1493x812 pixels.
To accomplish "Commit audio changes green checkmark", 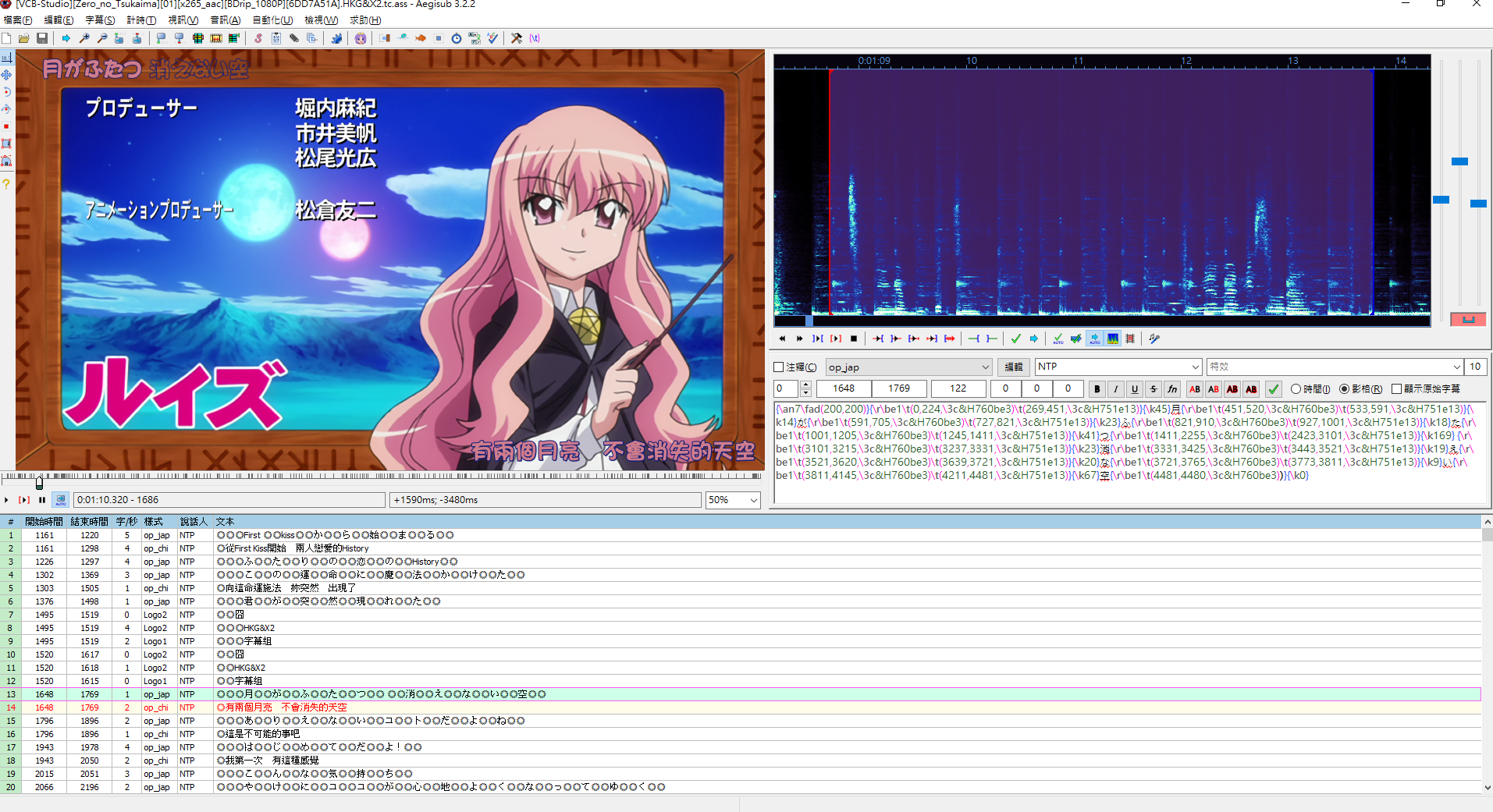I will tap(1016, 339).
